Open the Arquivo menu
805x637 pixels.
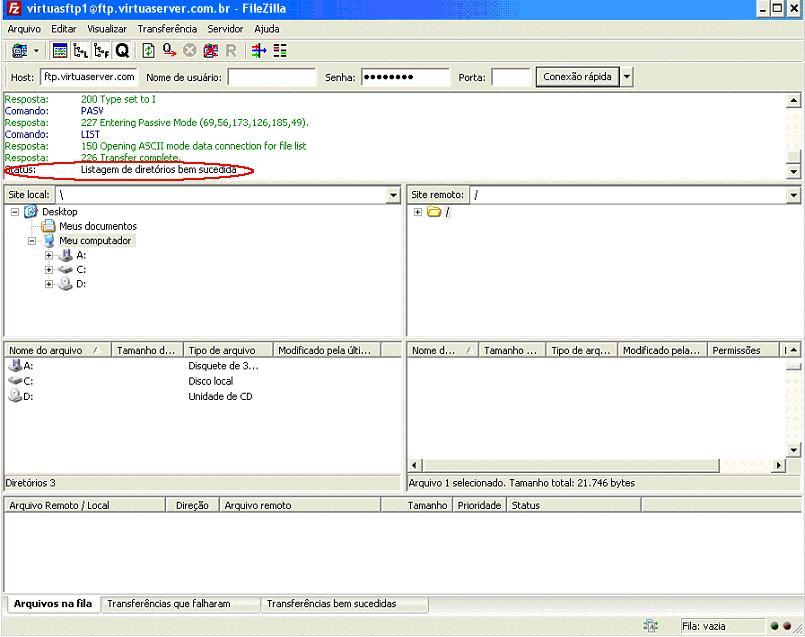coord(24,29)
